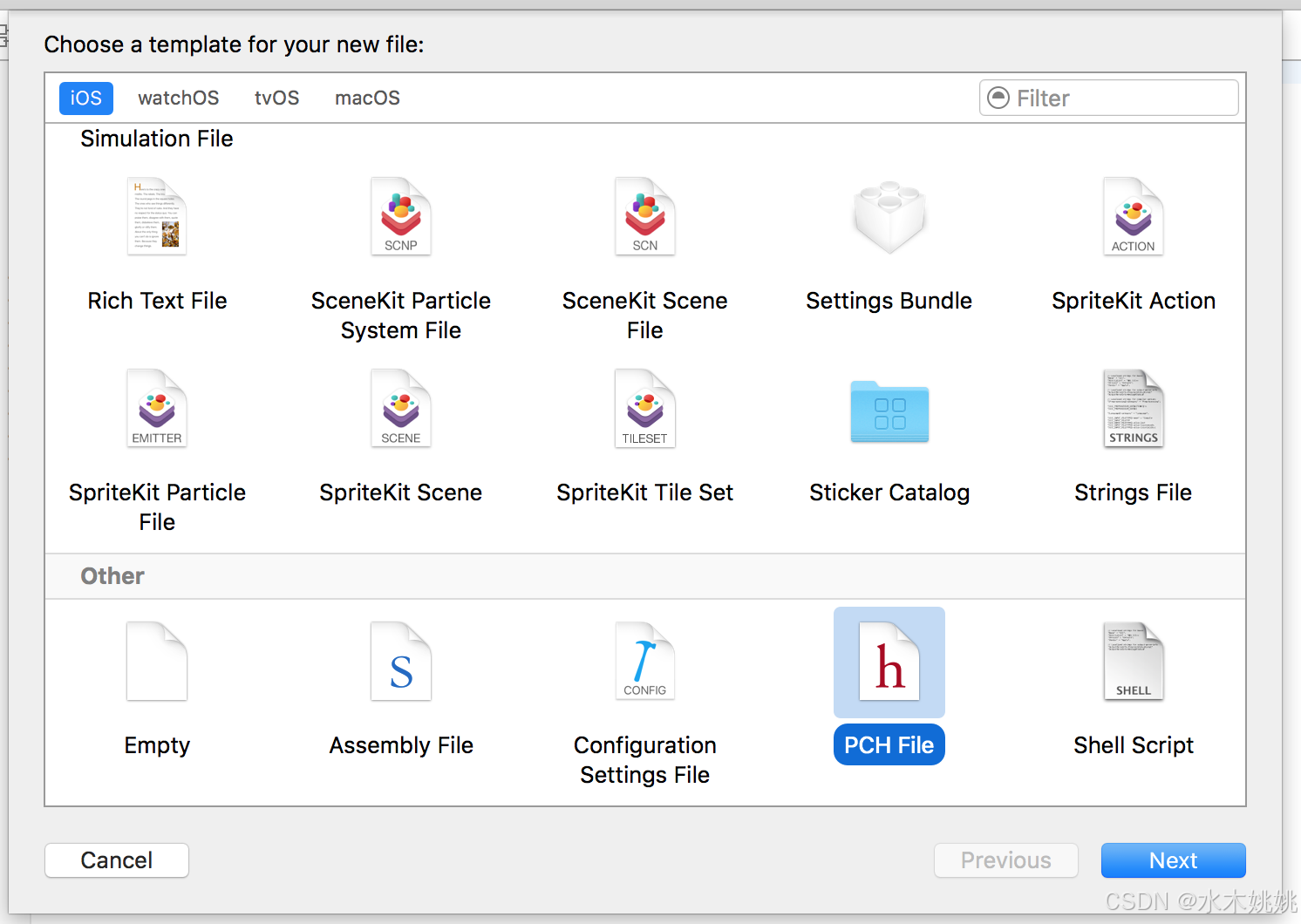The width and height of the screenshot is (1301, 924).
Task: Click the Simulation File text
Action: pyautogui.click(x=157, y=139)
